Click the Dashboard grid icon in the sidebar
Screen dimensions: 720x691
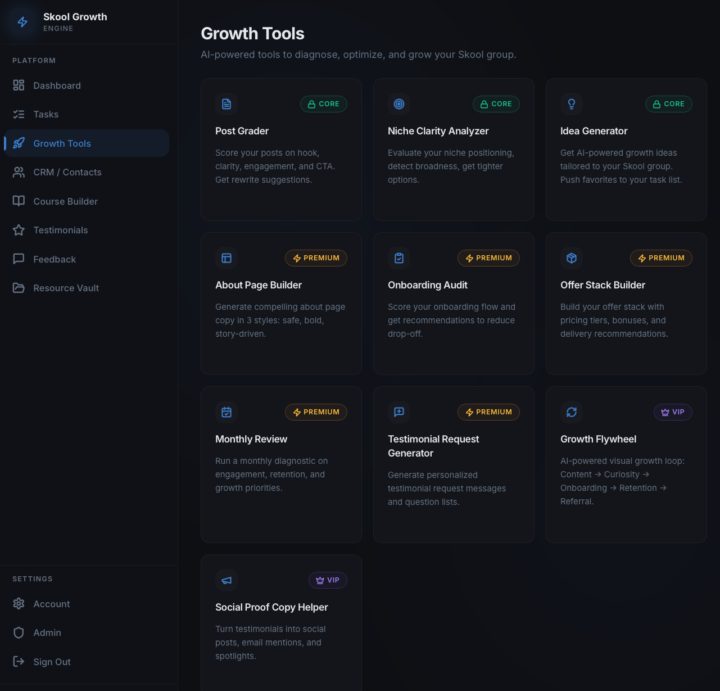18,85
